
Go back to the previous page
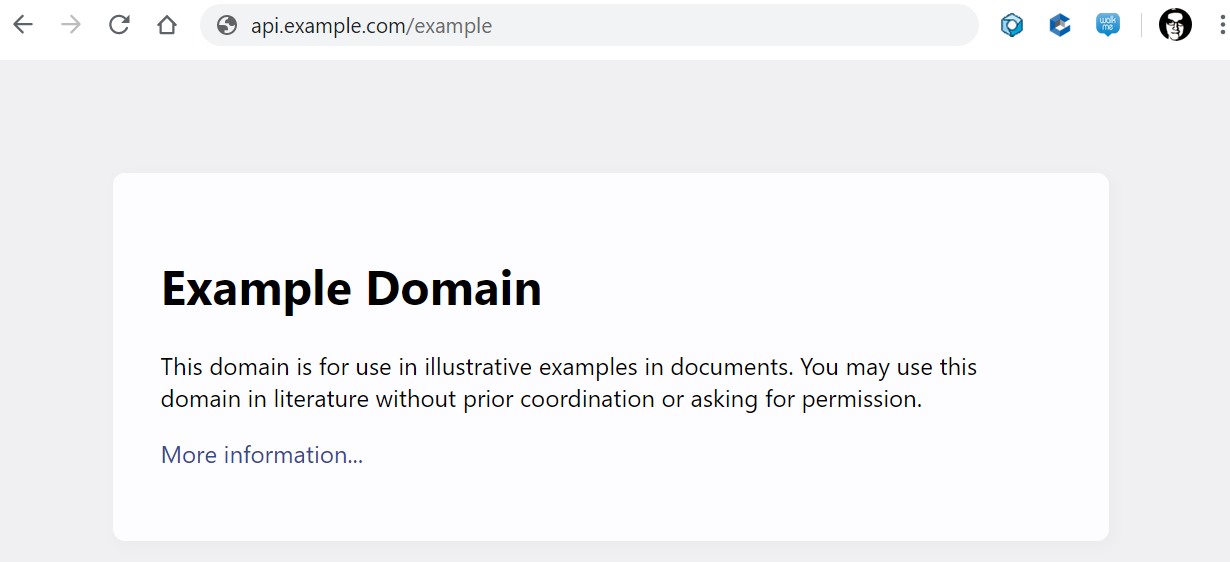(x=23, y=25)
